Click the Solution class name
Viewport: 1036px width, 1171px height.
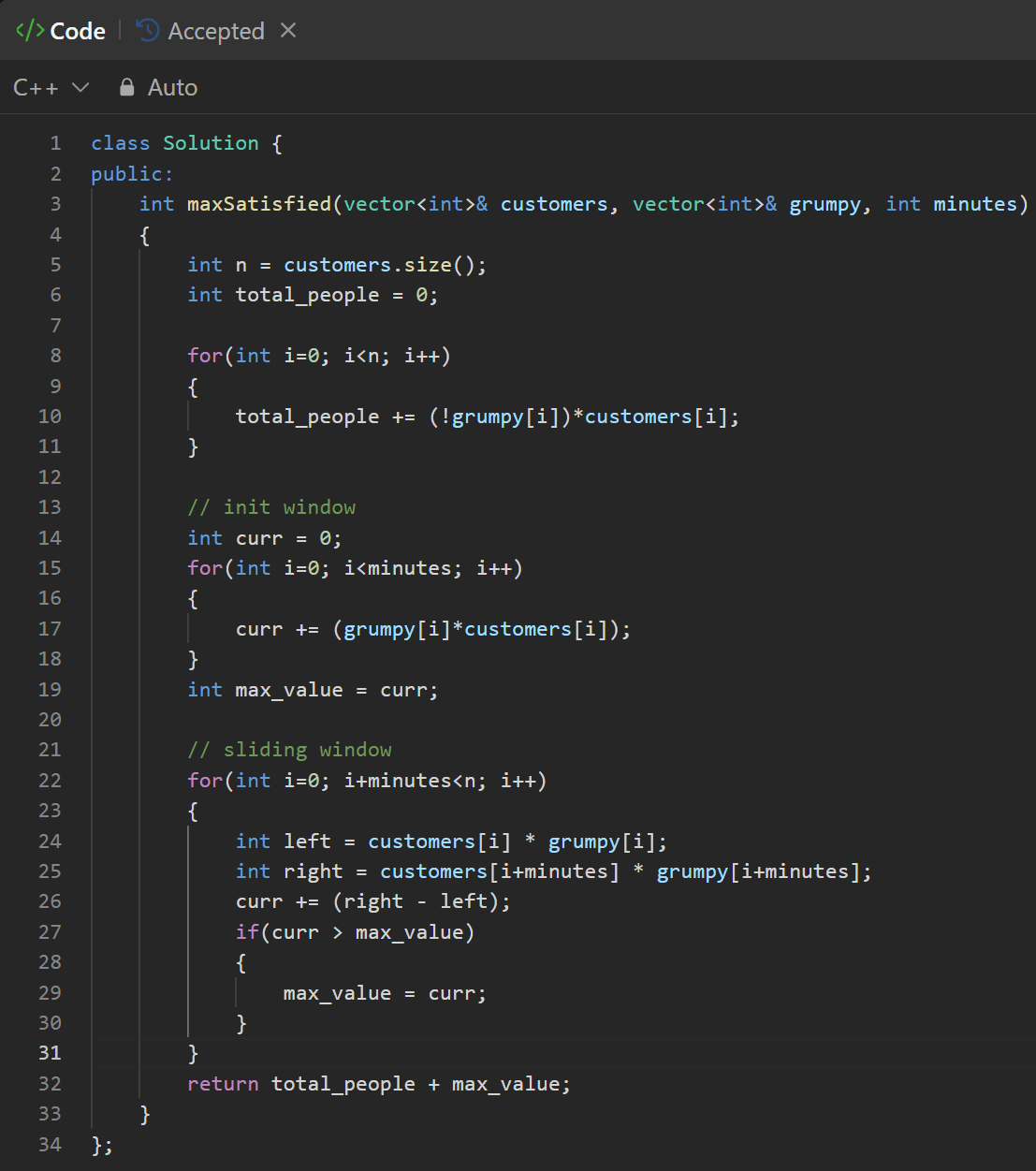point(211,143)
